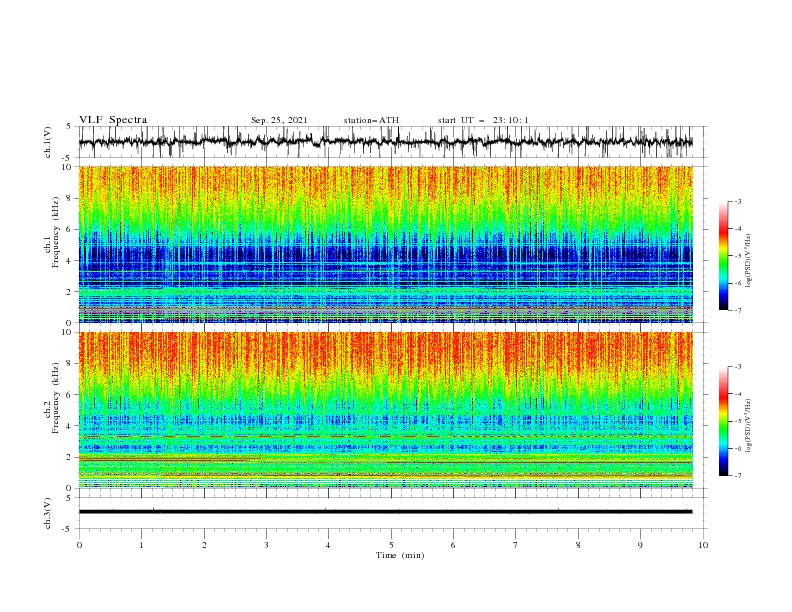Screen dimensions: 792x612
Task: Click the time axis tick '4'
Action: coord(328,545)
